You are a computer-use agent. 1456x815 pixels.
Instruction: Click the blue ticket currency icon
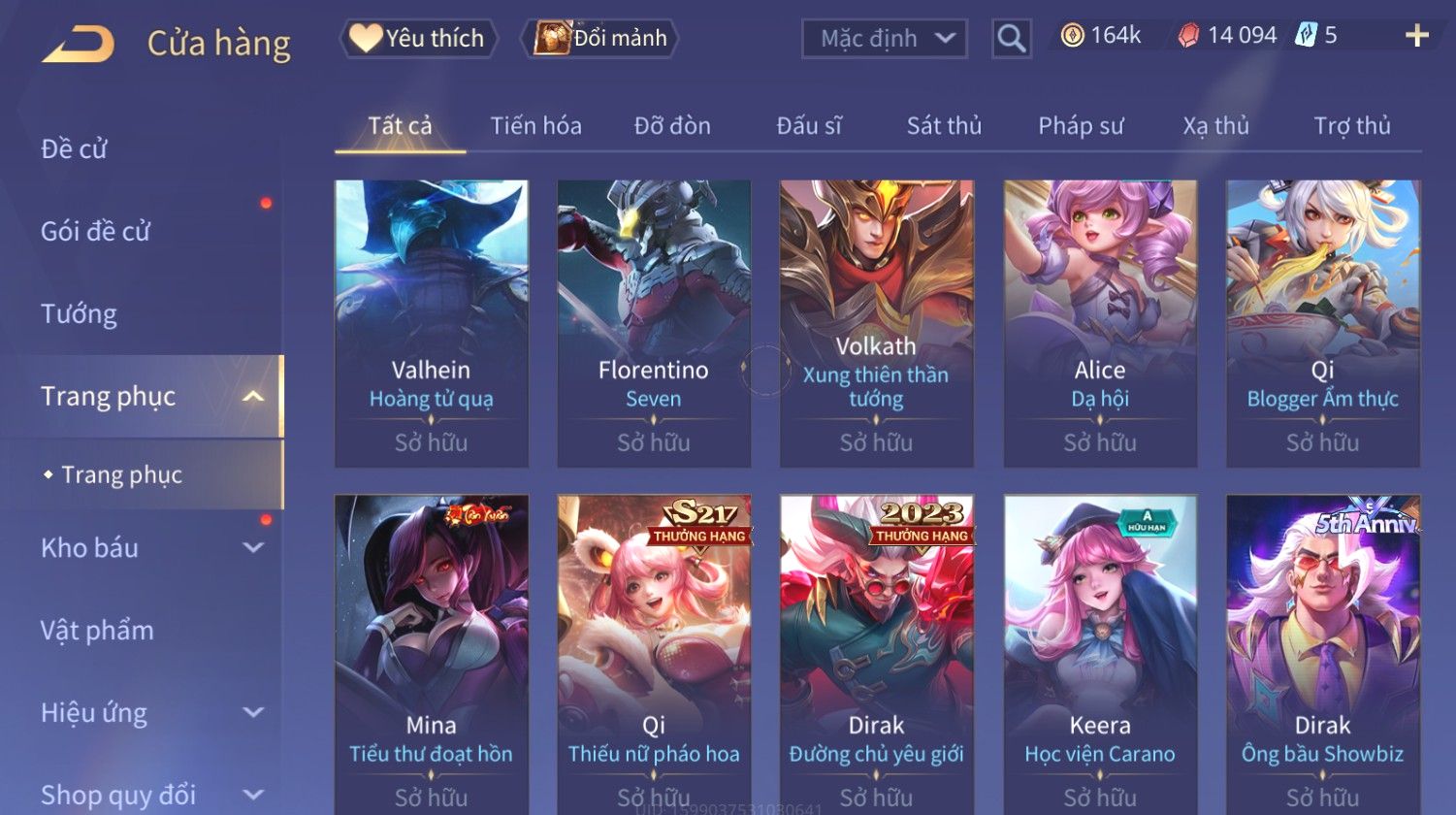[x=1306, y=36]
